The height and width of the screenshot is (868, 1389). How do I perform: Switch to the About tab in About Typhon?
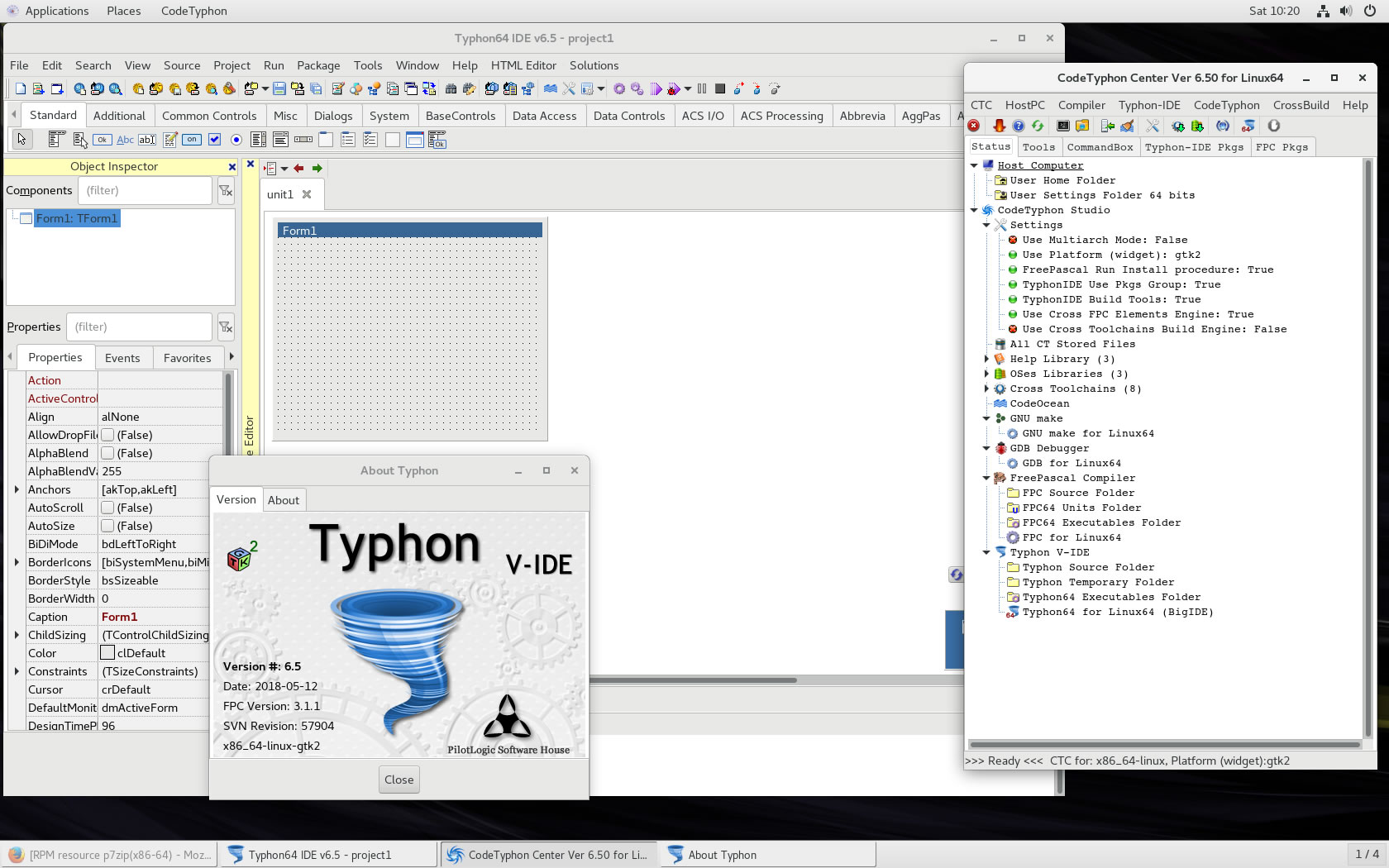284,500
